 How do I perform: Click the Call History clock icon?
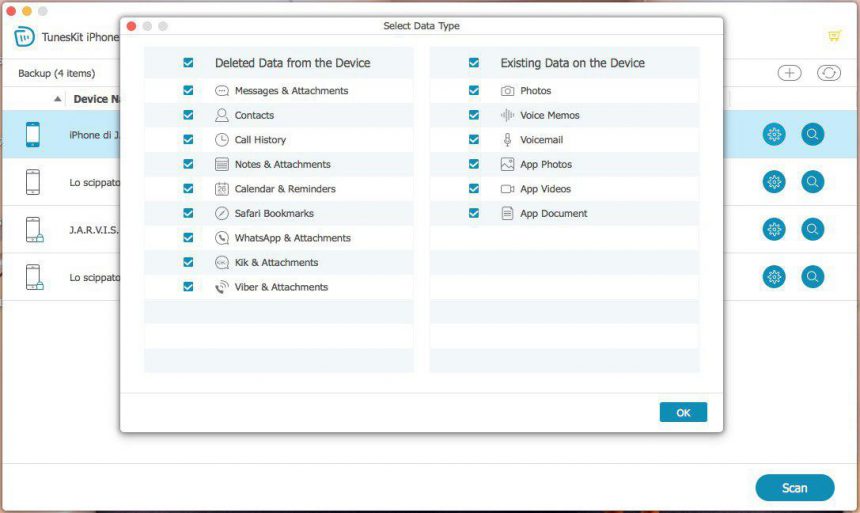tap(222, 140)
